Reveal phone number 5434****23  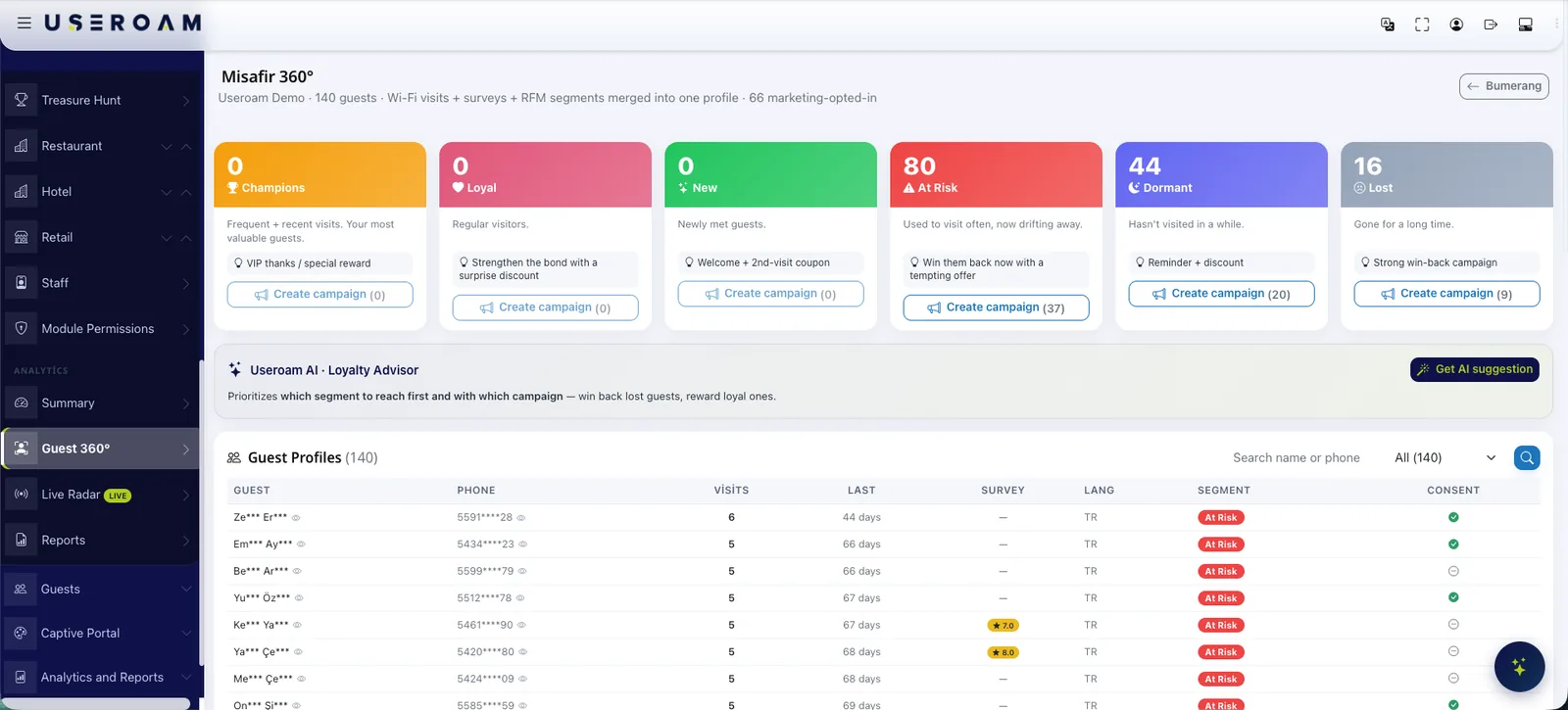coord(522,544)
